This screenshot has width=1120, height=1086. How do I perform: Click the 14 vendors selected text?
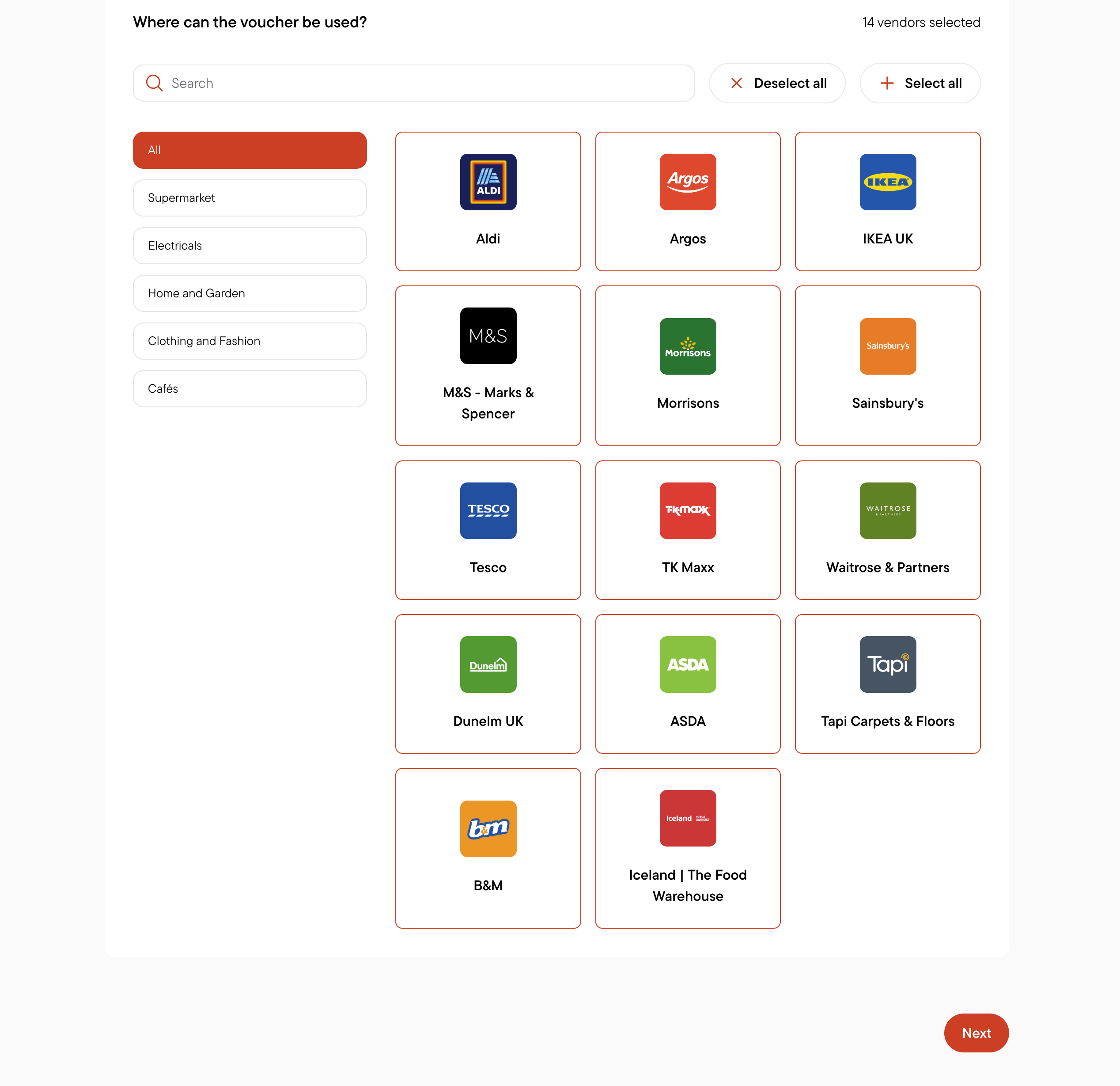[x=920, y=22]
